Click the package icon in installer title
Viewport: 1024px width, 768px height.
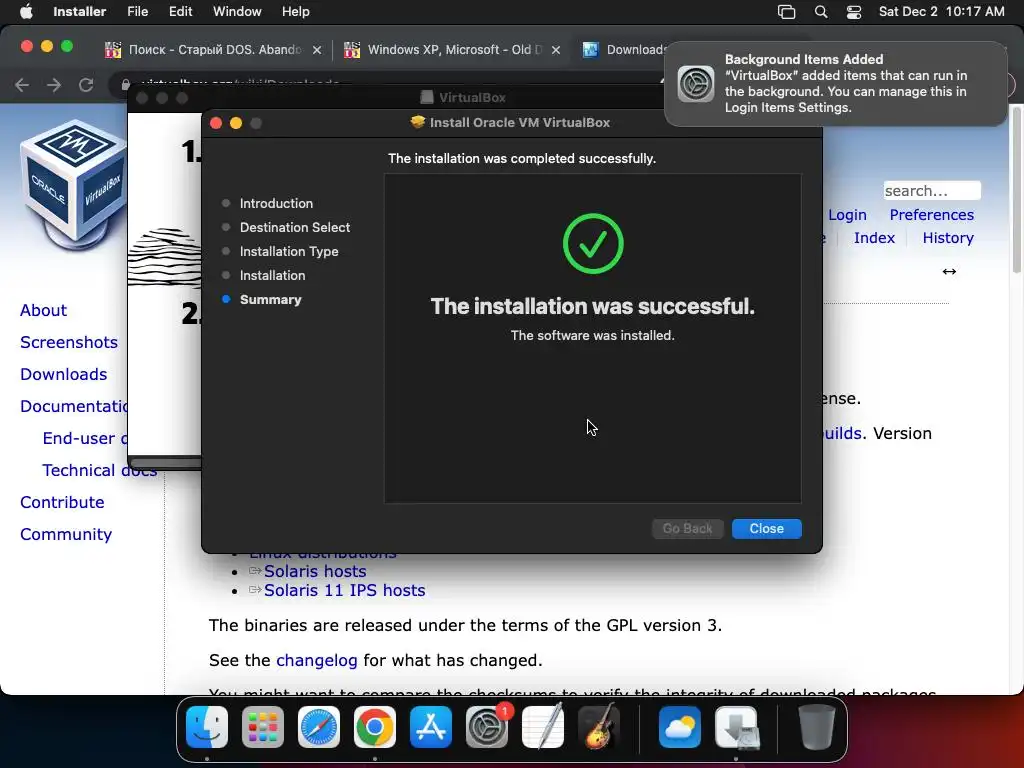pos(417,122)
